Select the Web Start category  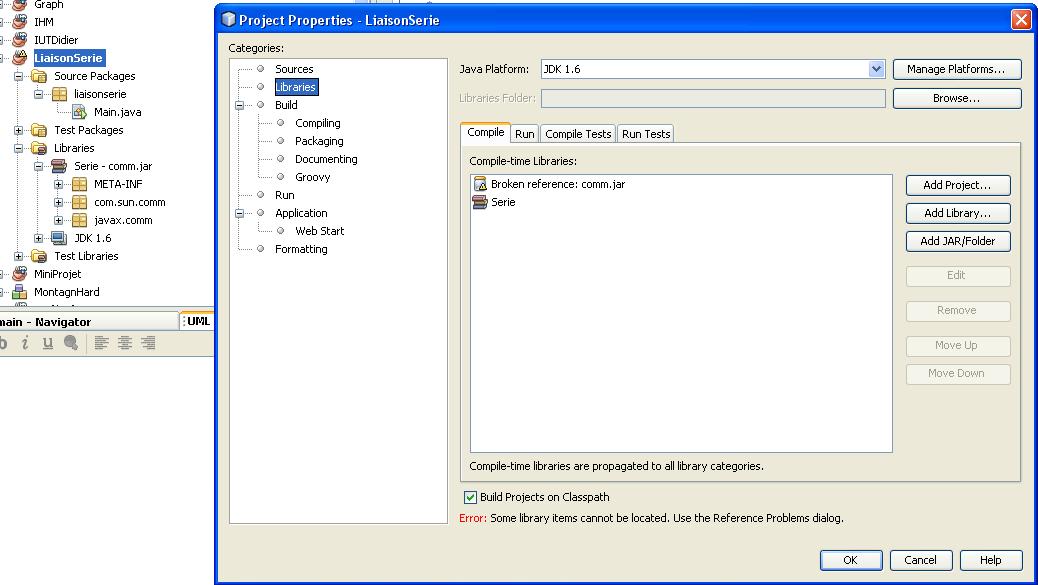320,231
